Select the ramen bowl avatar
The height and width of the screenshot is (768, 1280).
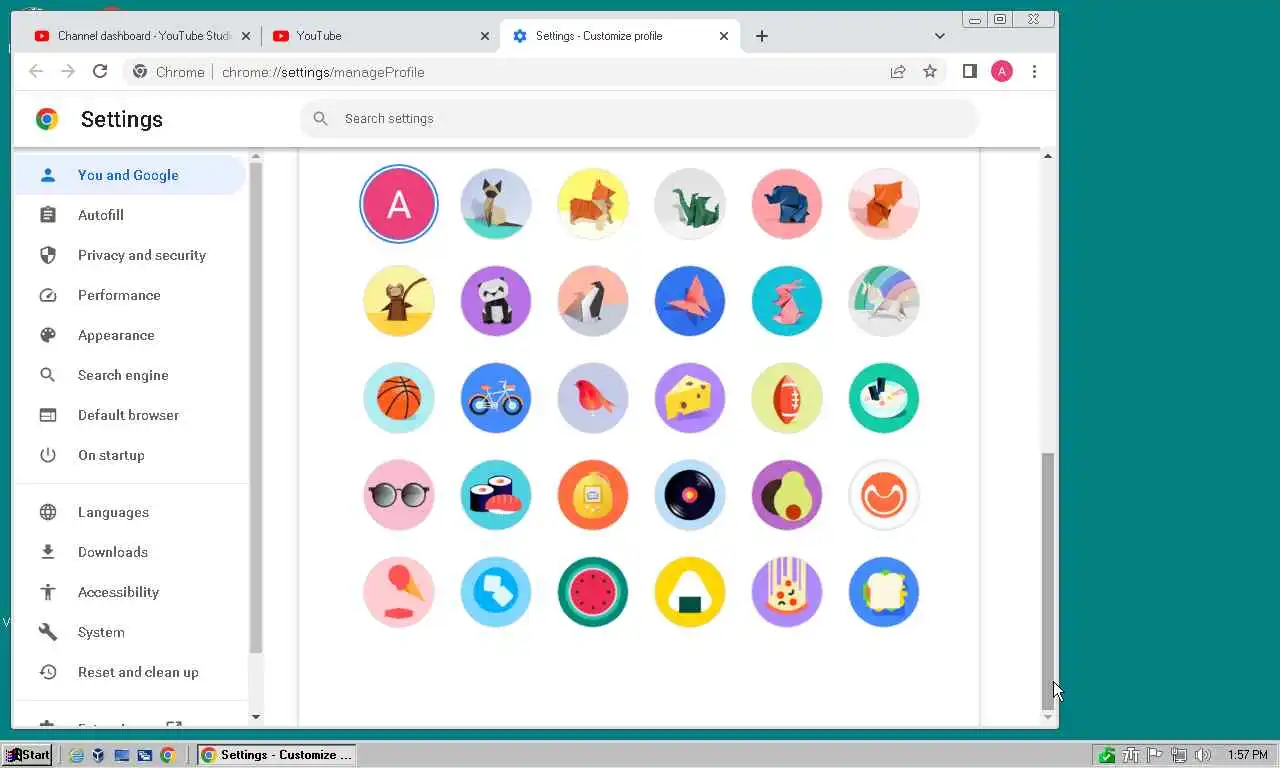point(884,398)
